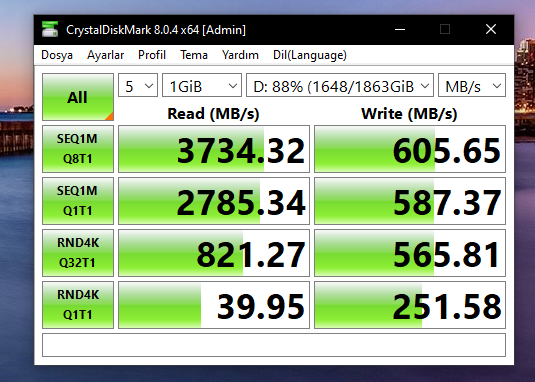Open the Ayarlar menu
Image resolution: width=535 pixels, height=382 pixels.
[x=105, y=55]
